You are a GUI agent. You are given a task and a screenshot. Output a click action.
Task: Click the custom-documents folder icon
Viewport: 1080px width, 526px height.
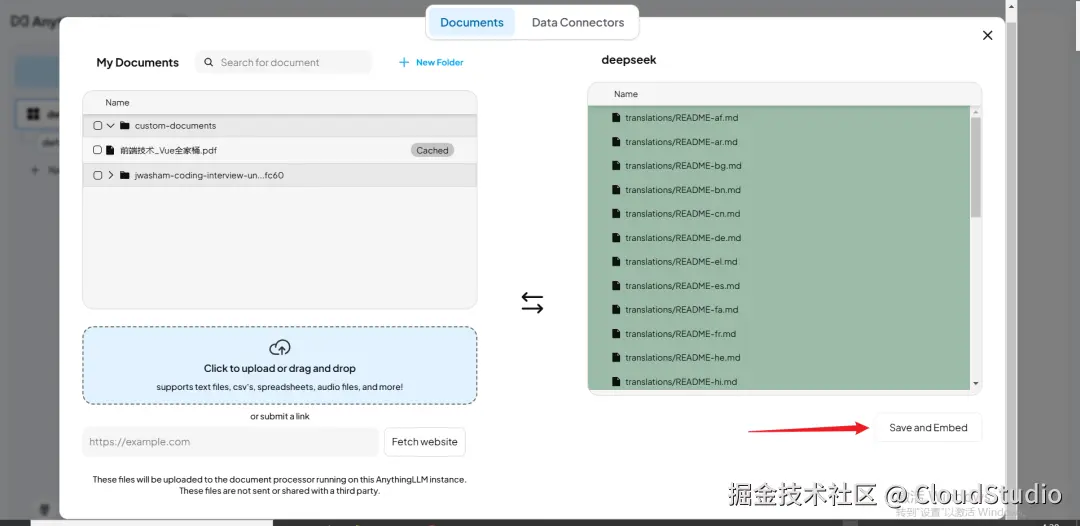click(125, 125)
